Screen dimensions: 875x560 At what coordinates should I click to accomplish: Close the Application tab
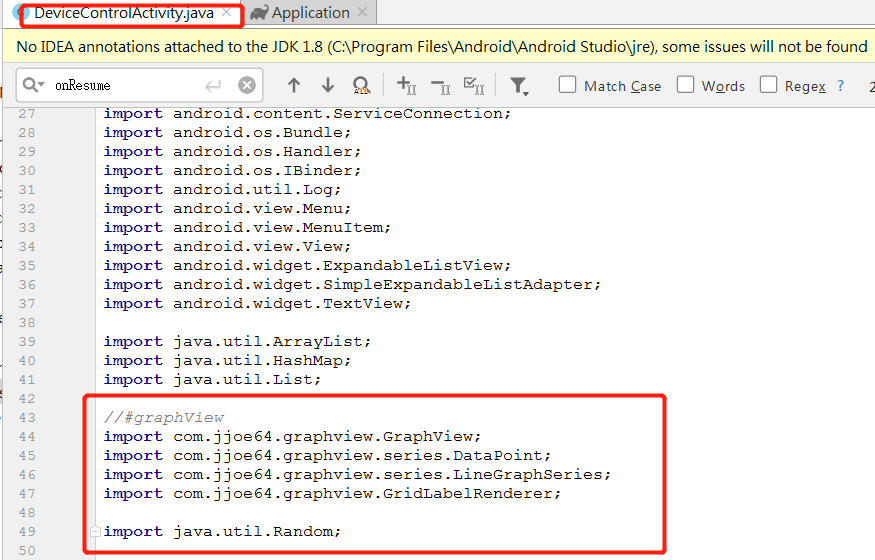click(363, 12)
